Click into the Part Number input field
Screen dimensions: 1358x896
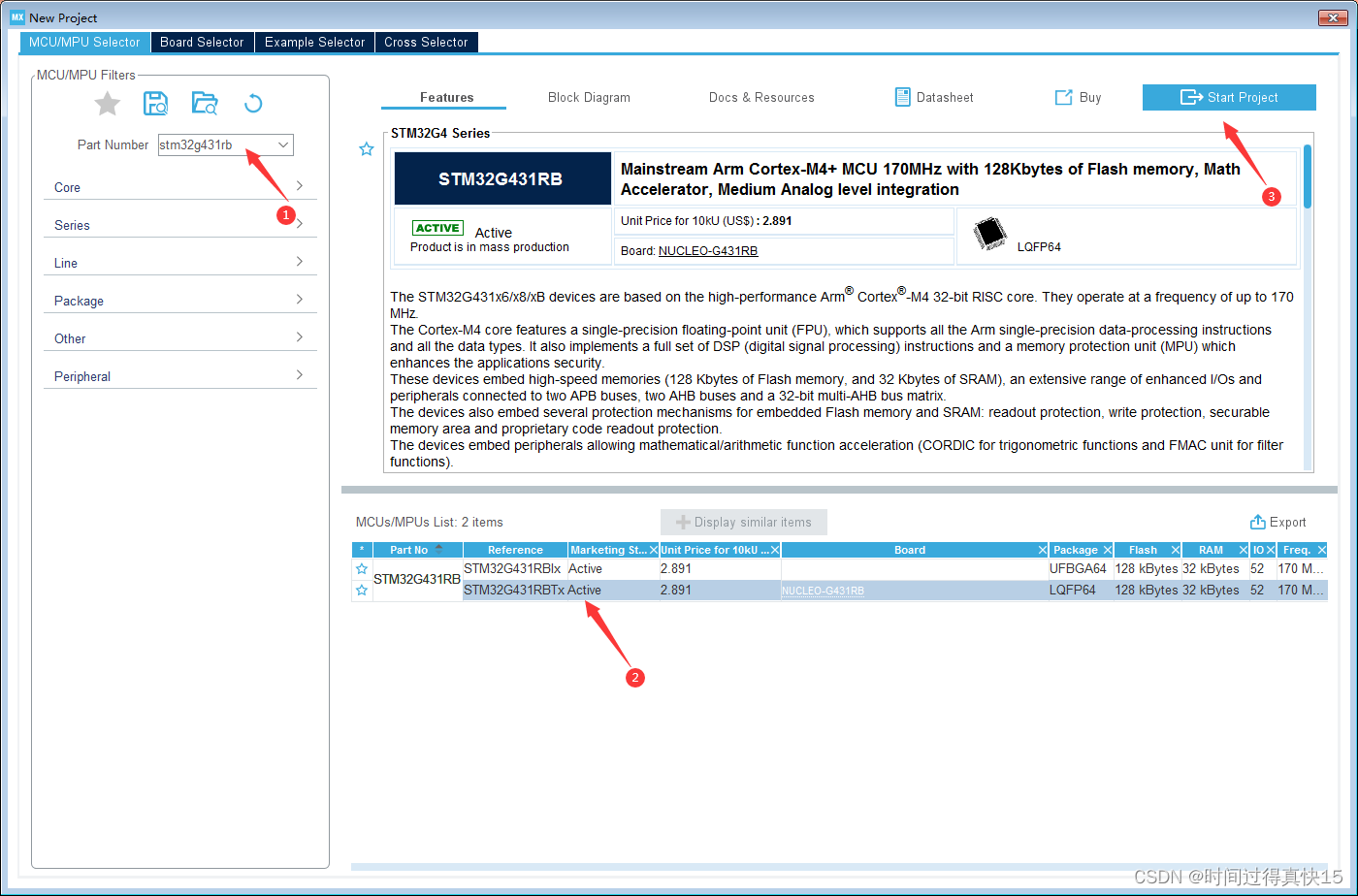[x=215, y=144]
